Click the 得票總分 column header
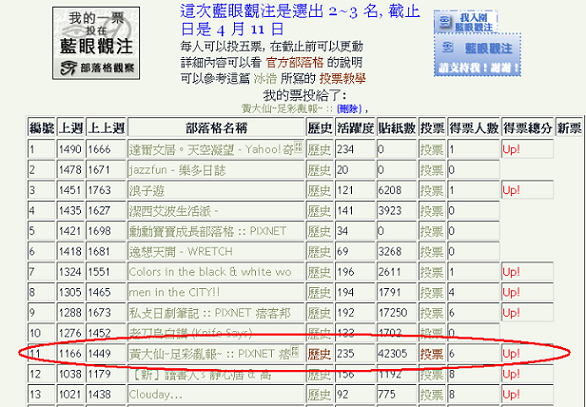Image resolution: width=586 pixels, height=407 pixels. pyautogui.click(x=527, y=128)
